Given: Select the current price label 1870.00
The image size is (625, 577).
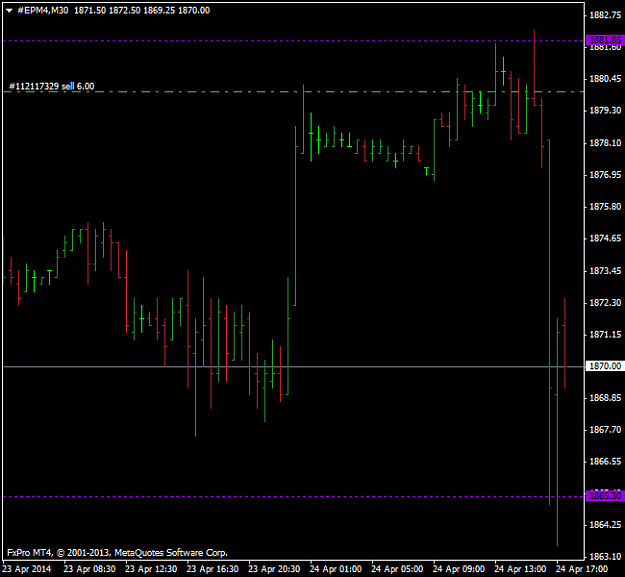Looking at the screenshot, I should pyautogui.click(x=605, y=366).
